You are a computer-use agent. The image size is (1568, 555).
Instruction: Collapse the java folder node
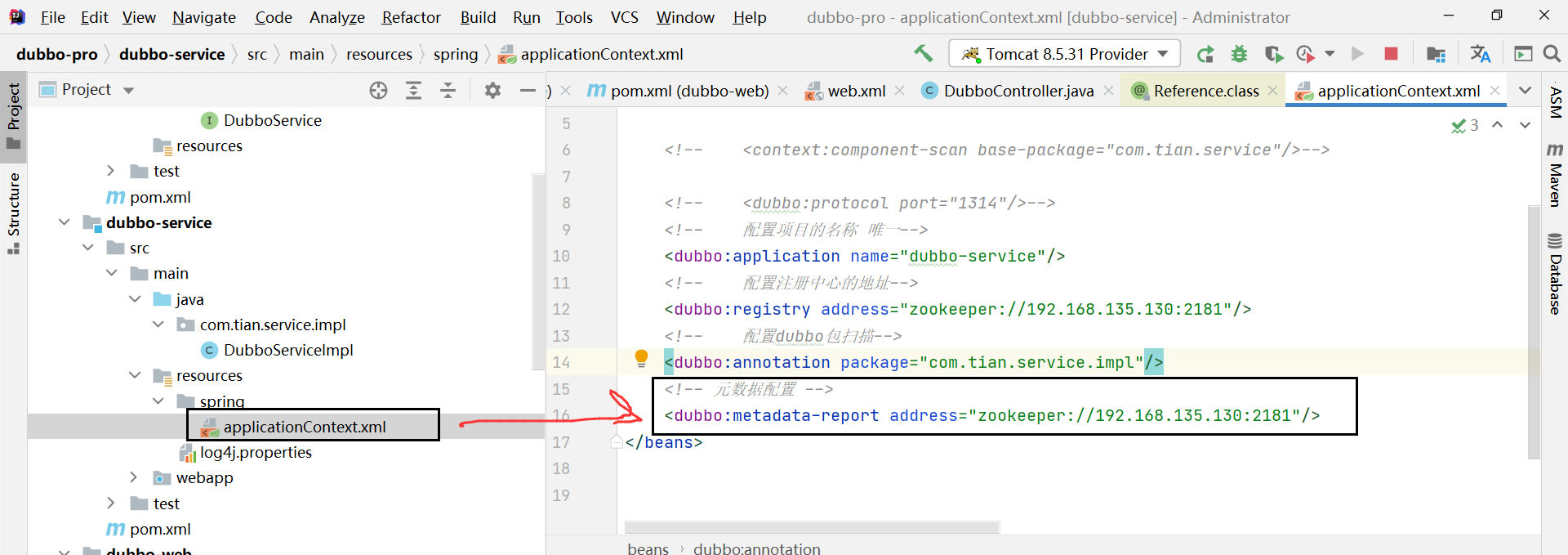point(135,299)
